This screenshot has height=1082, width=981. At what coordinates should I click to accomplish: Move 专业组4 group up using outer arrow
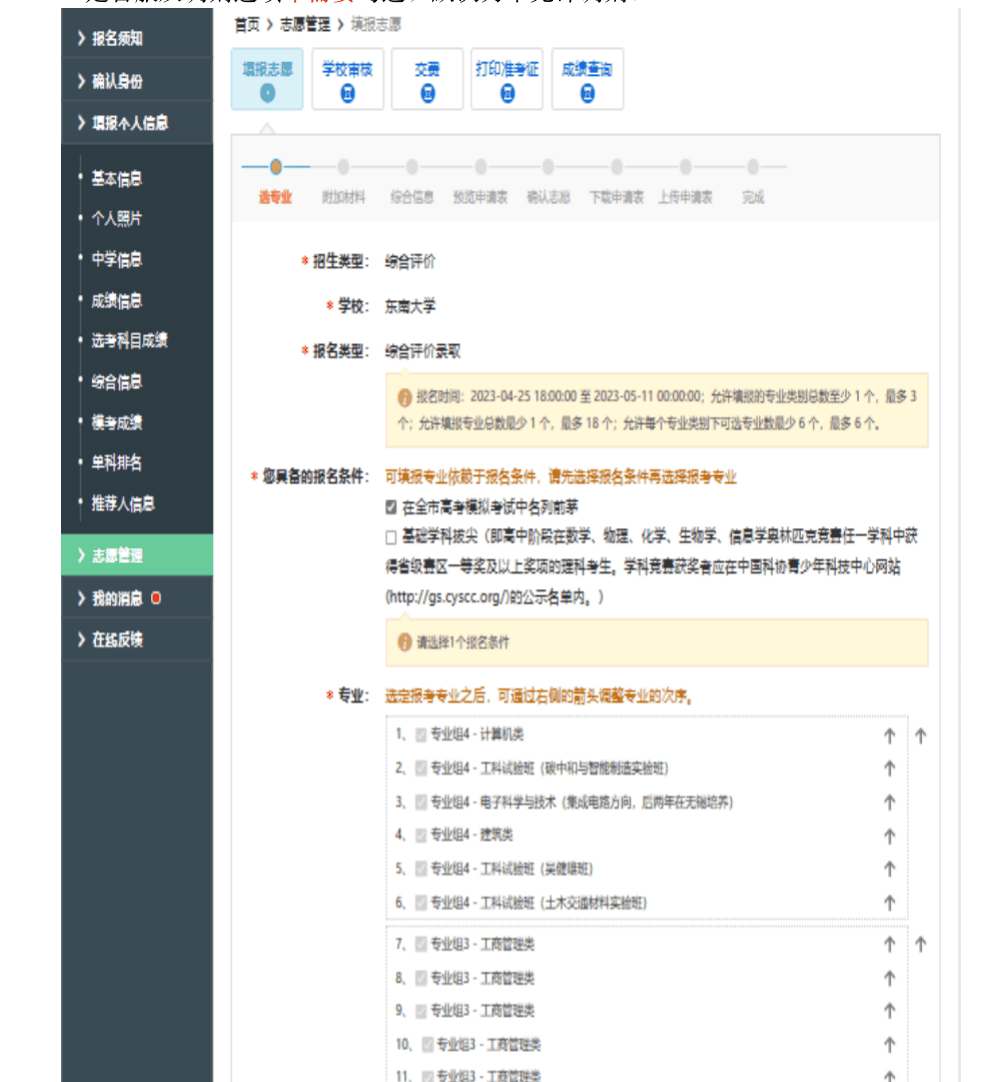click(x=920, y=736)
